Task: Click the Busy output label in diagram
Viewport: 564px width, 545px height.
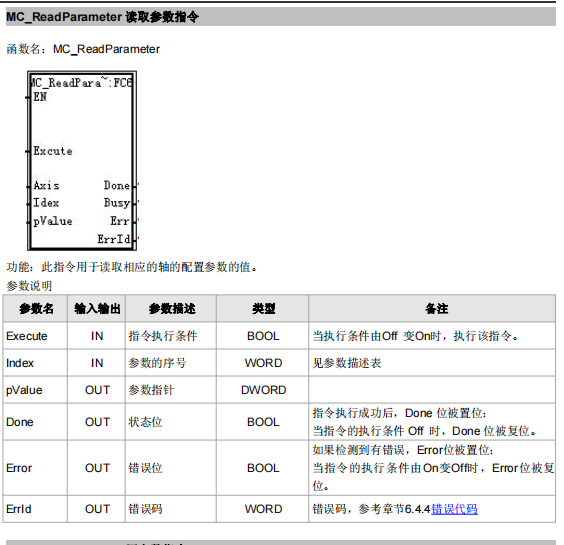Action: [117, 203]
